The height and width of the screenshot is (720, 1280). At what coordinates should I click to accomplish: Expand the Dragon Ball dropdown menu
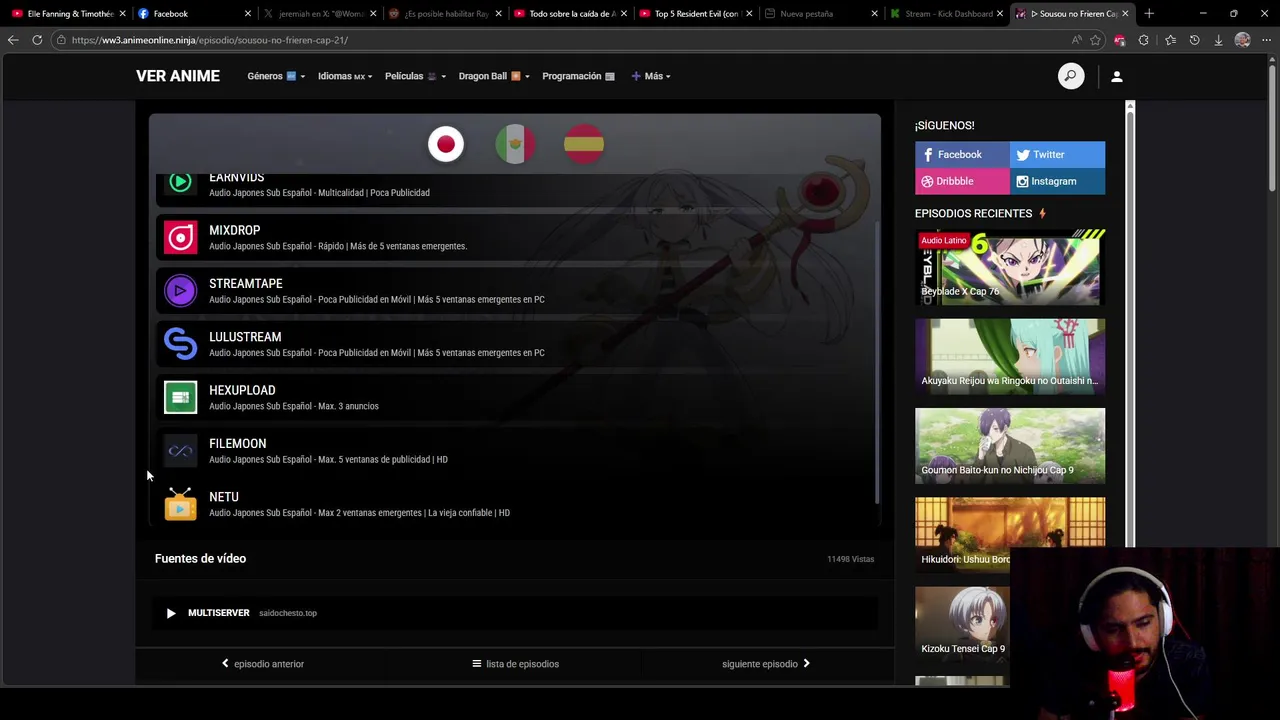pyautogui.click(x=494, y=76)
